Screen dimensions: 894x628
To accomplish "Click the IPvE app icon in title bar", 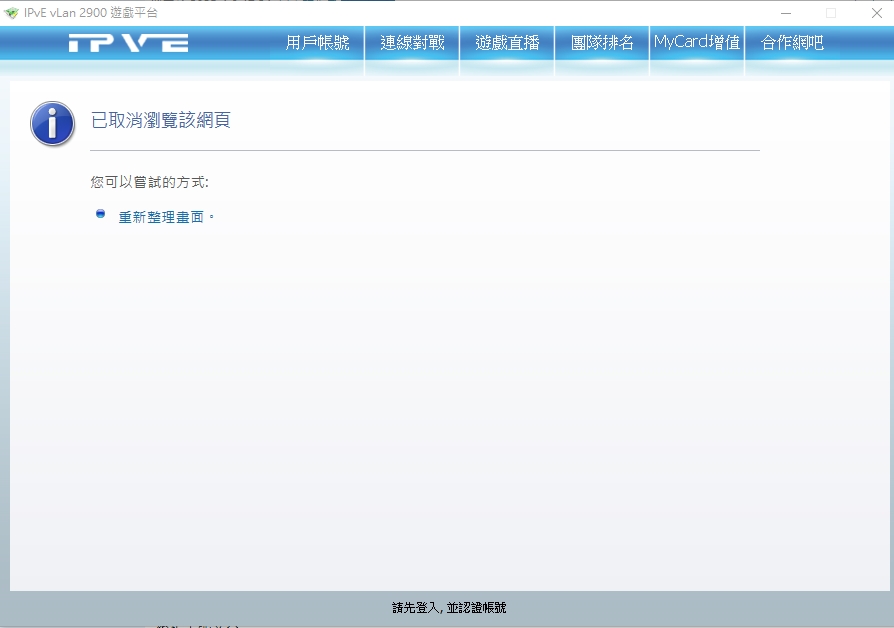I will [11, 13].
